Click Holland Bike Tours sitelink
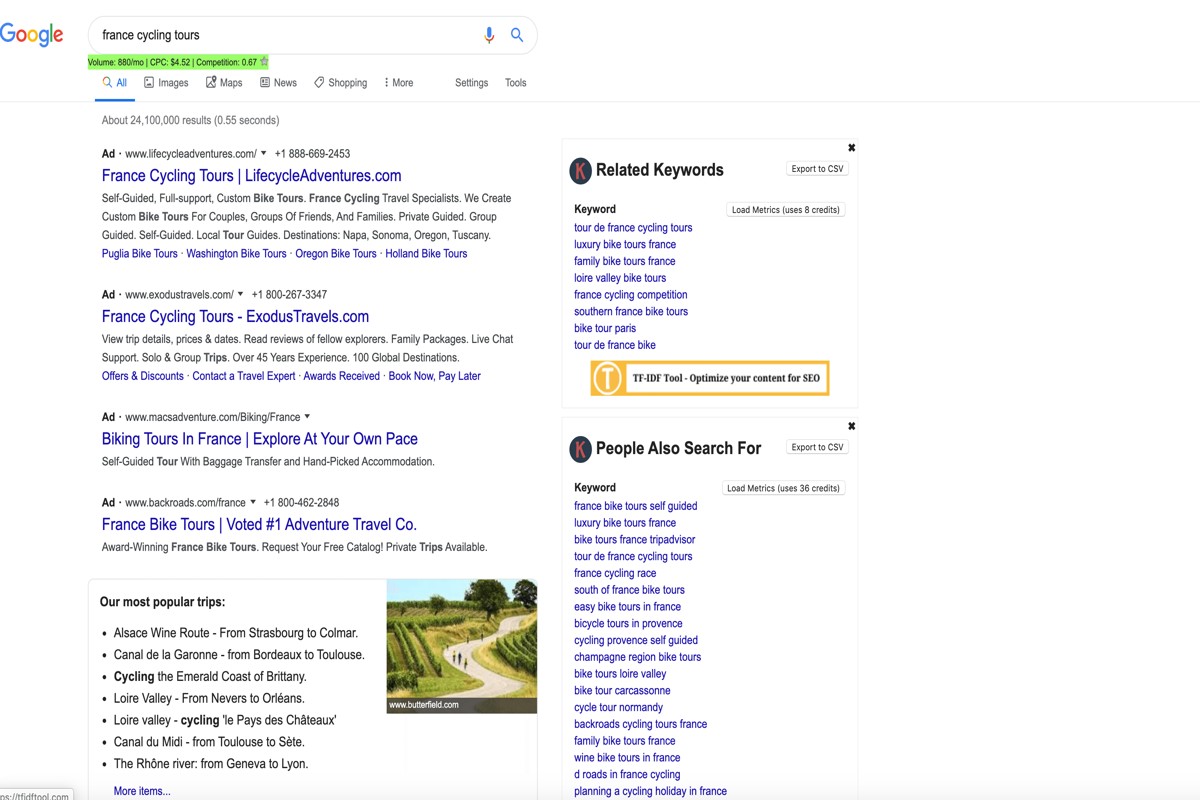 coord(426,254)
